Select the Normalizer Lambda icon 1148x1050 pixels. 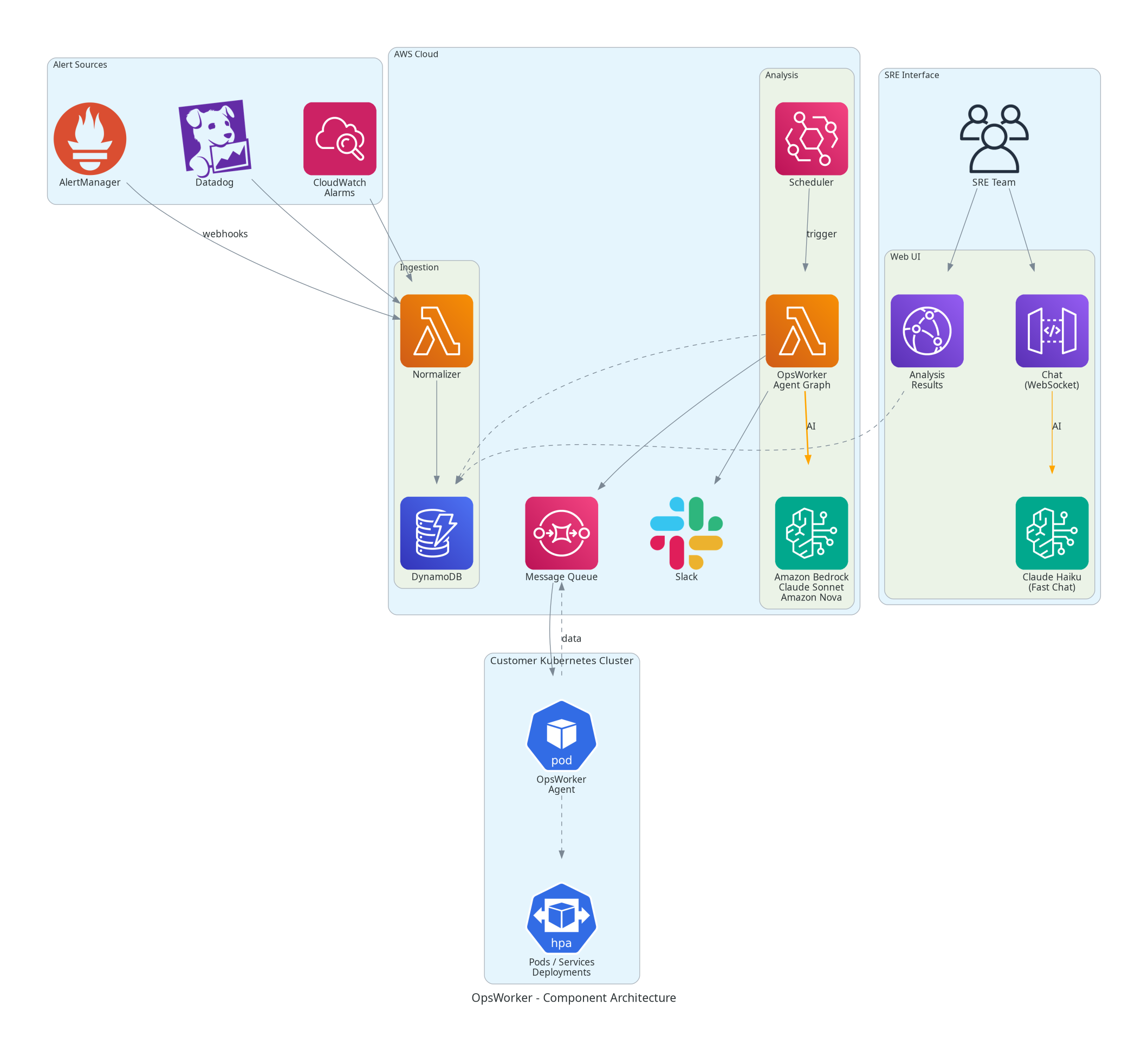click(x=436, y=330)
